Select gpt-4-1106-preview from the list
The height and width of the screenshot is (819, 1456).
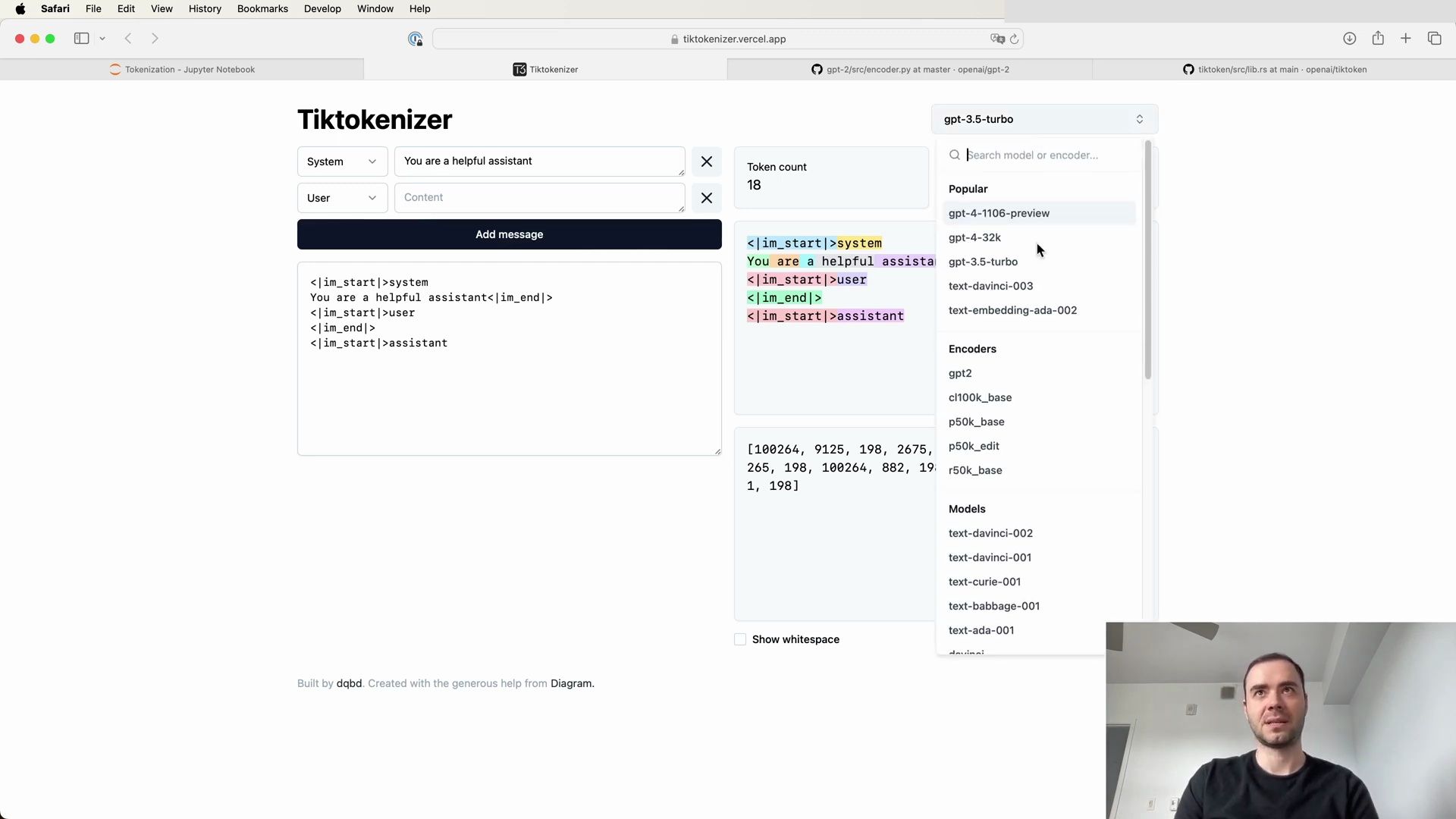pos(1038,213)
